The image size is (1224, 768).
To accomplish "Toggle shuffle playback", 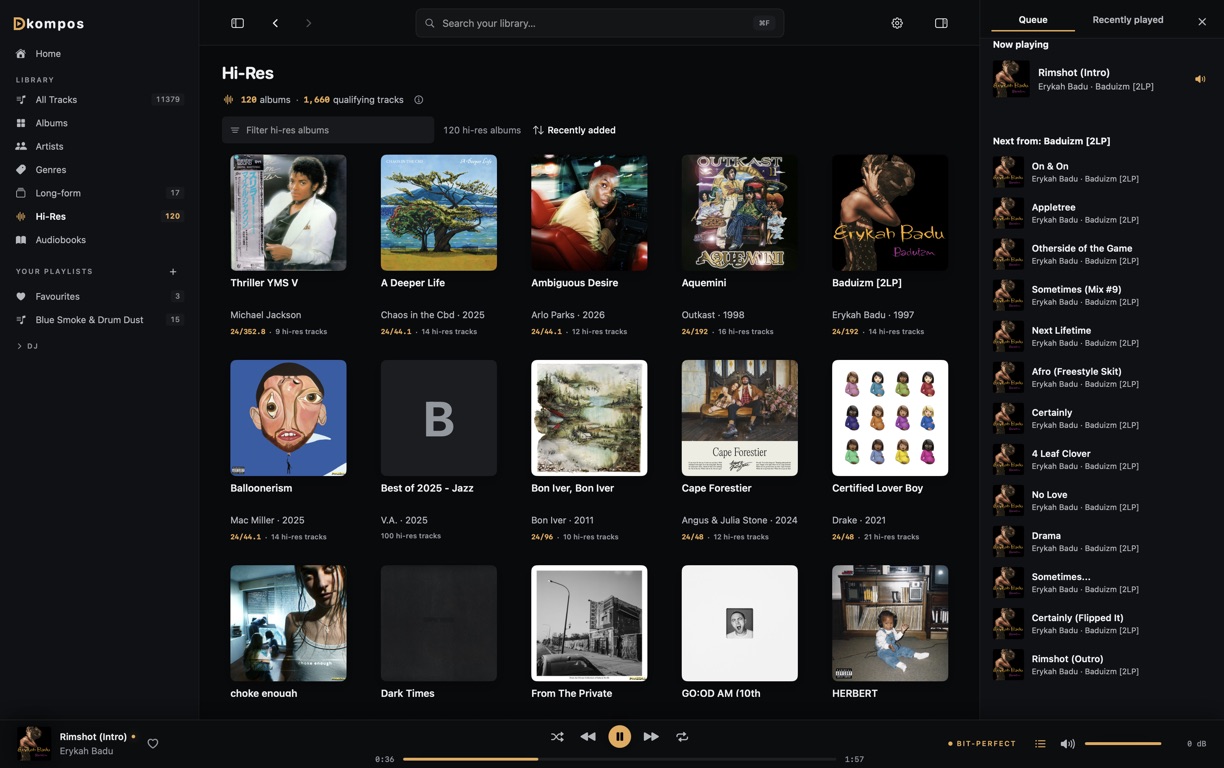I will pyautogui.click(x=557, y=737).
